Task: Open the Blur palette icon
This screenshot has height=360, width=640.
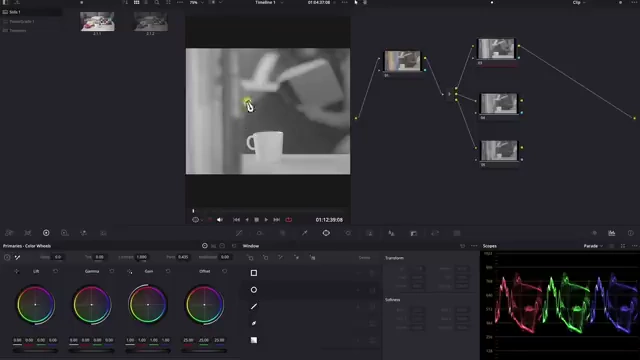Action: [x=391, y=233]
